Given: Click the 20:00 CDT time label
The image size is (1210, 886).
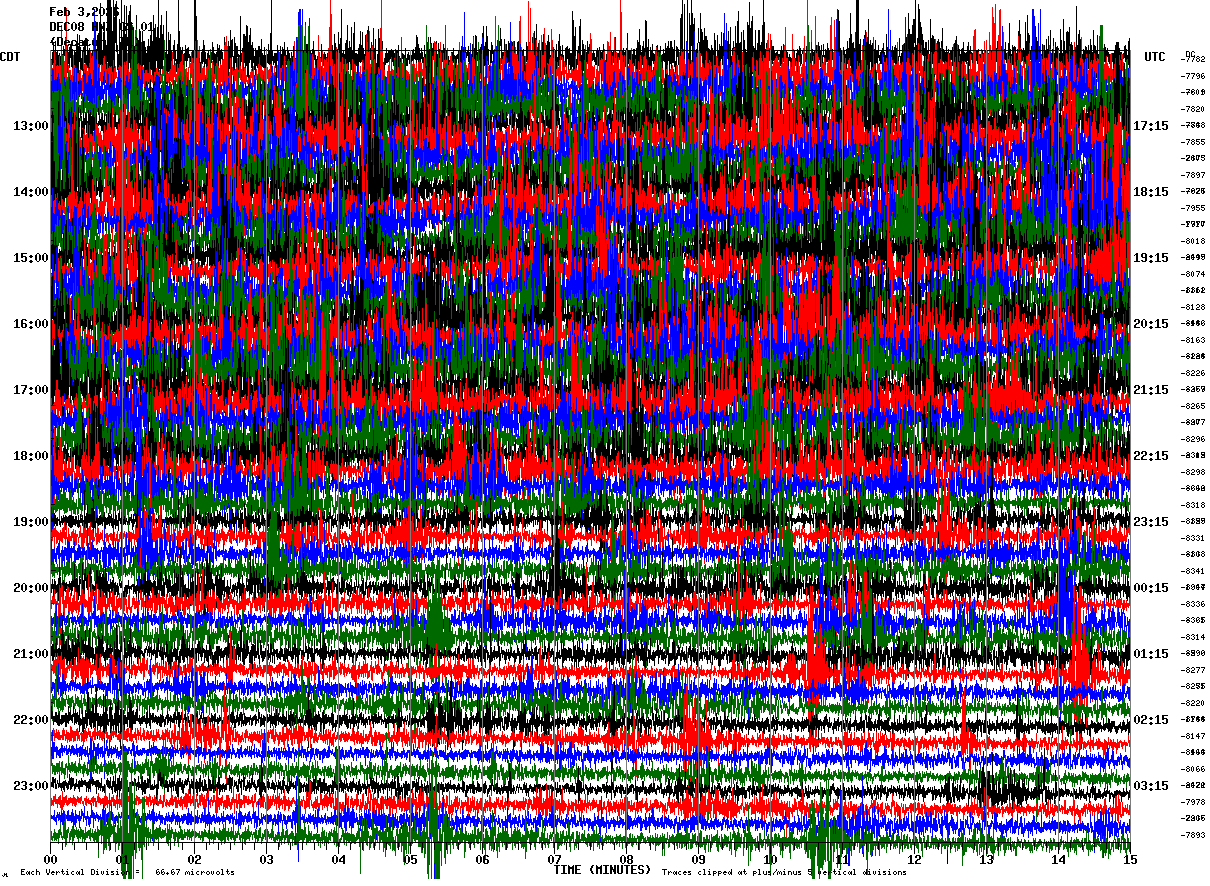Looking at the screenshot, I should [30, 588].
